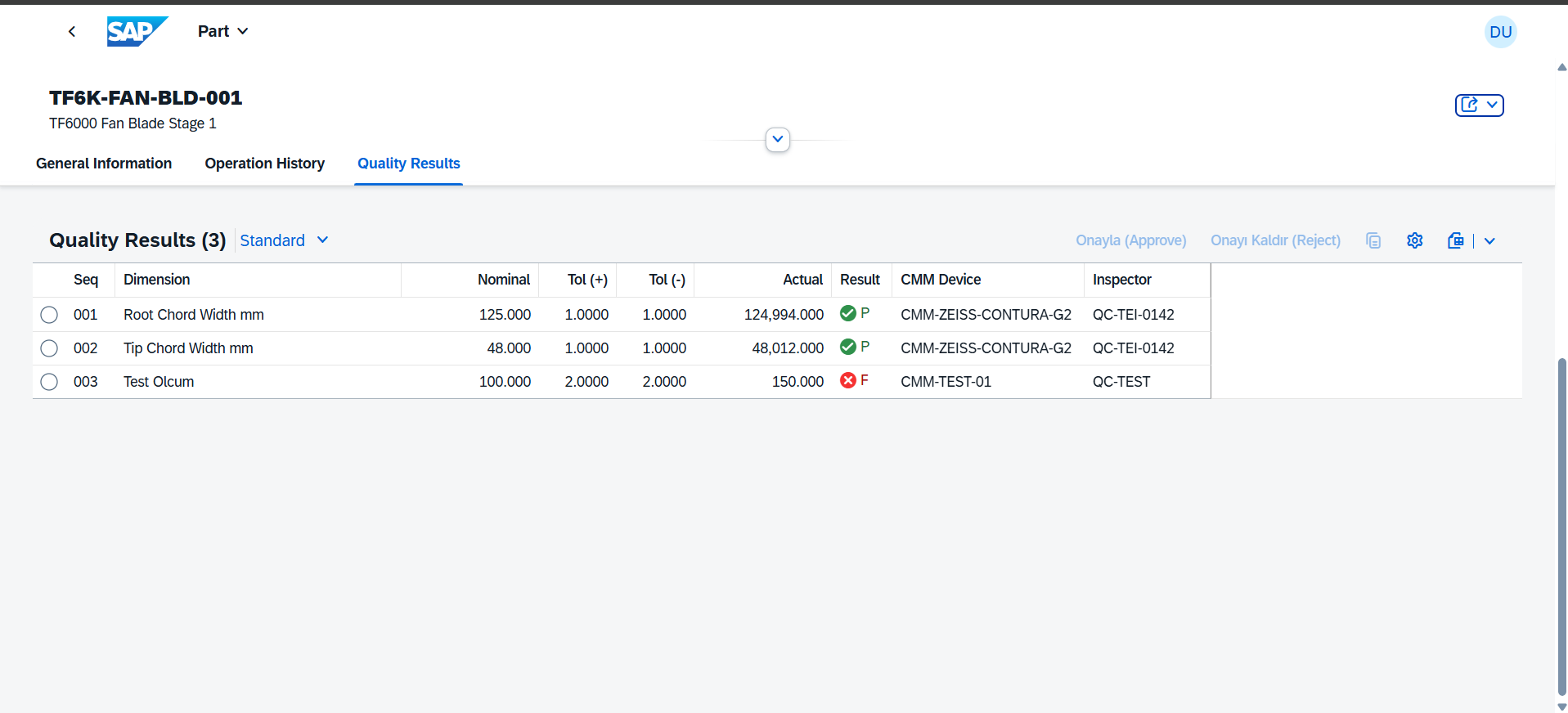Switch to Operation History tab

pyautogui.click(x=265, y=164)
